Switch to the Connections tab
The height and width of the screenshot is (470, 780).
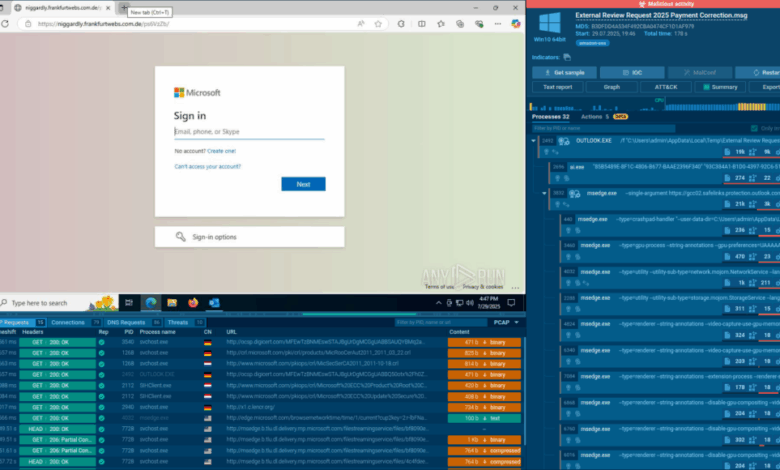tap(76, 322)
